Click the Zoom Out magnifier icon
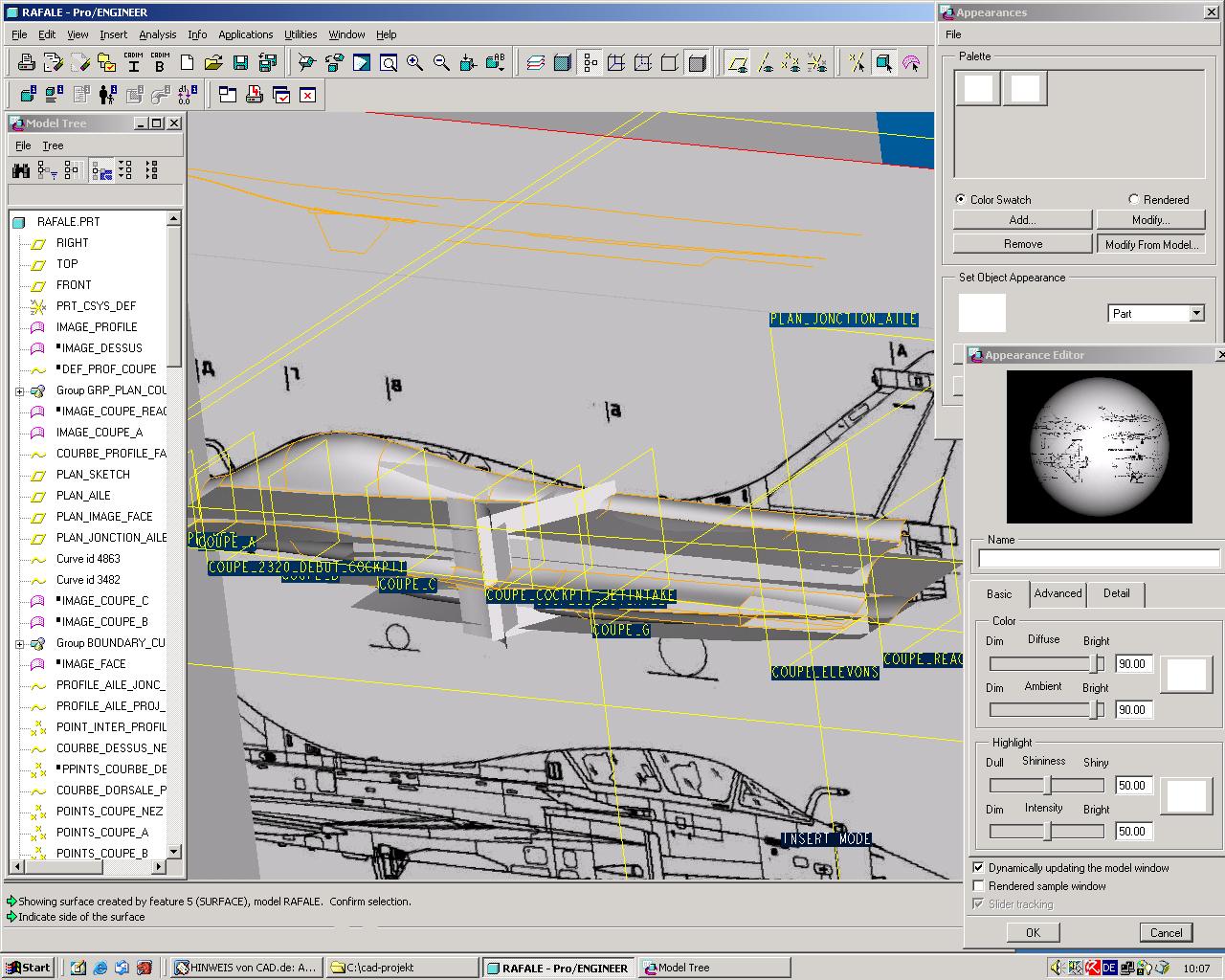 click(441, 63)
